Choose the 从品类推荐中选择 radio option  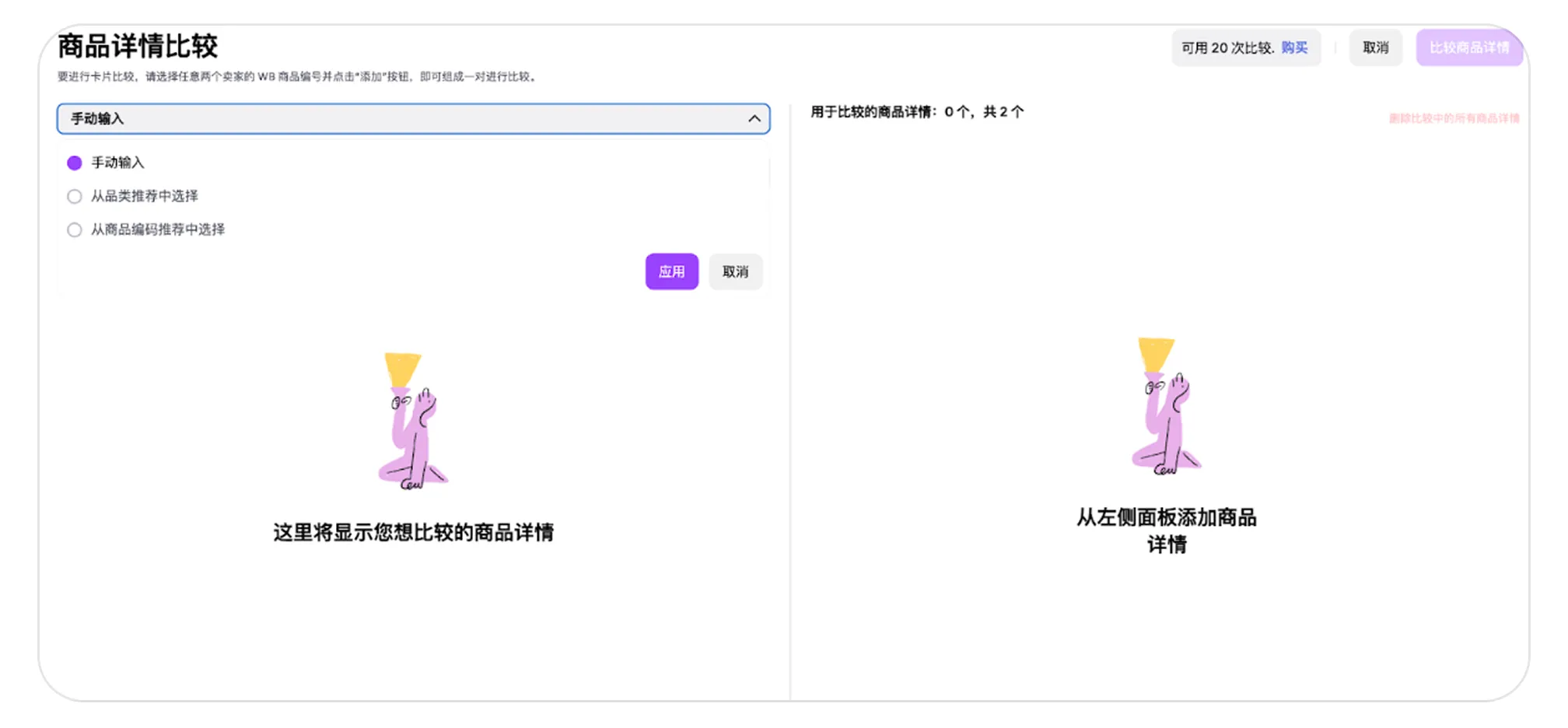pos(75,196)
